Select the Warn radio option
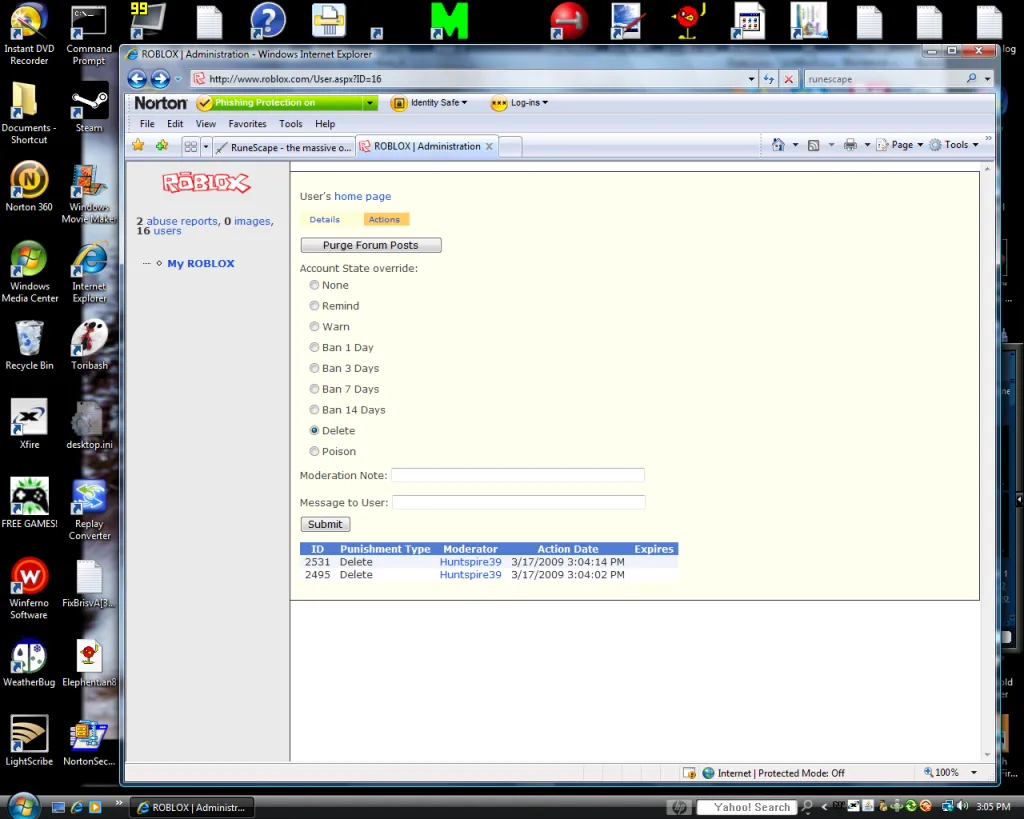This screenshot has width=1024, height=819. click(x=314, y=327)
